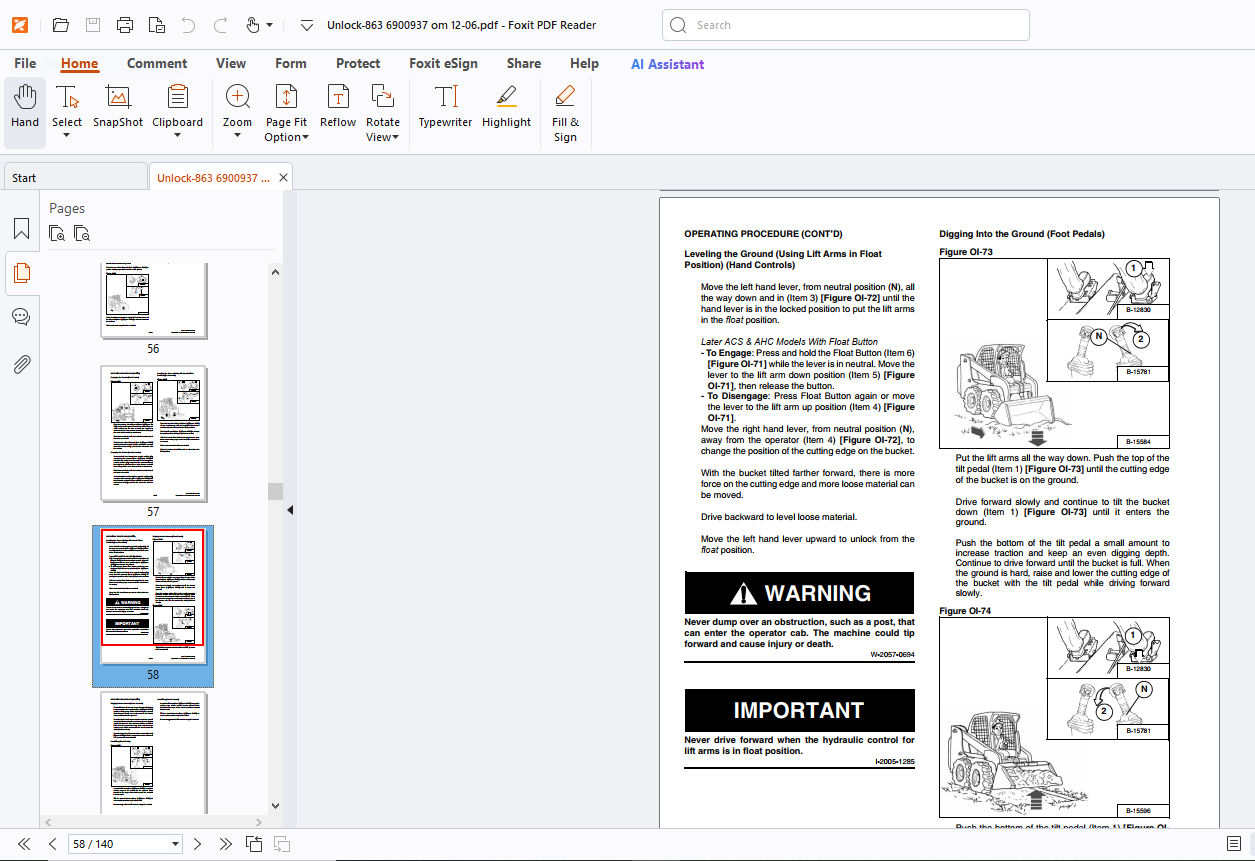Select the Typewriter tool

click(x=445, y=108)
